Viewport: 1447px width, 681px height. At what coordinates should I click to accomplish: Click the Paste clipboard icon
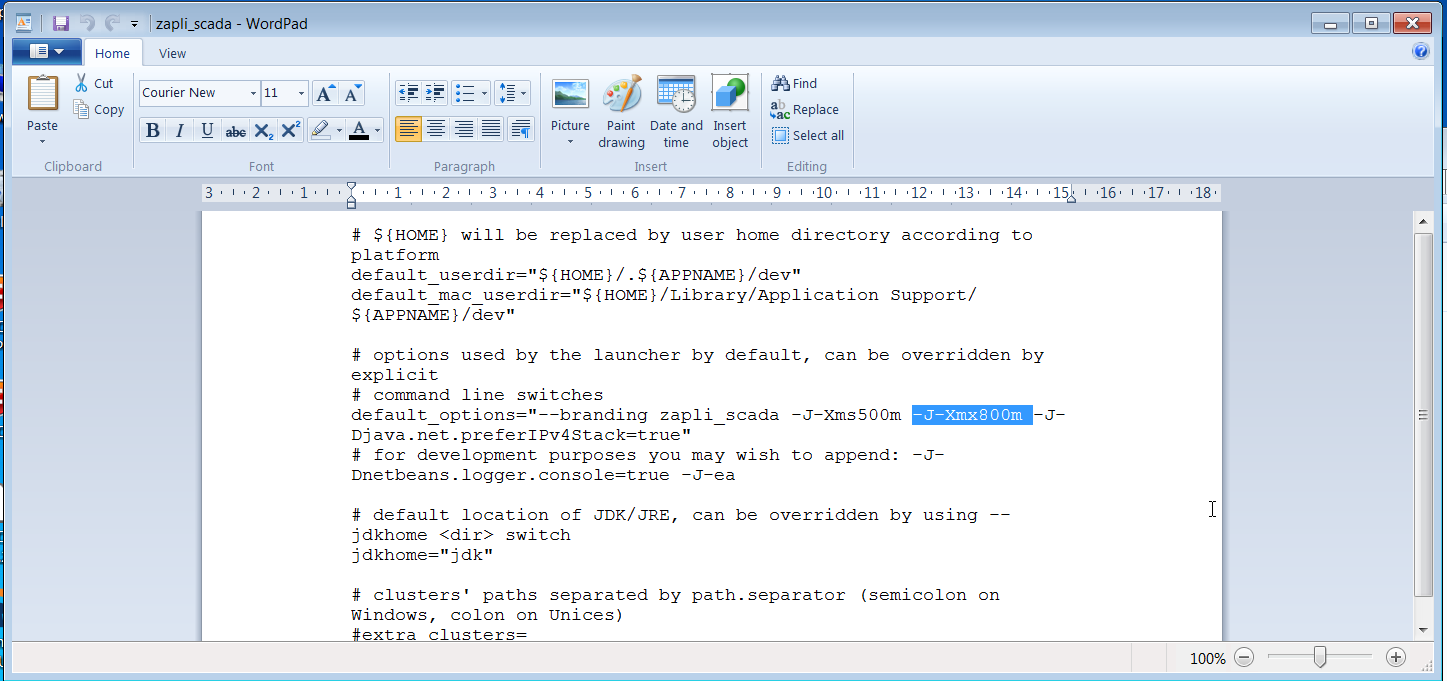pos(43,94)
